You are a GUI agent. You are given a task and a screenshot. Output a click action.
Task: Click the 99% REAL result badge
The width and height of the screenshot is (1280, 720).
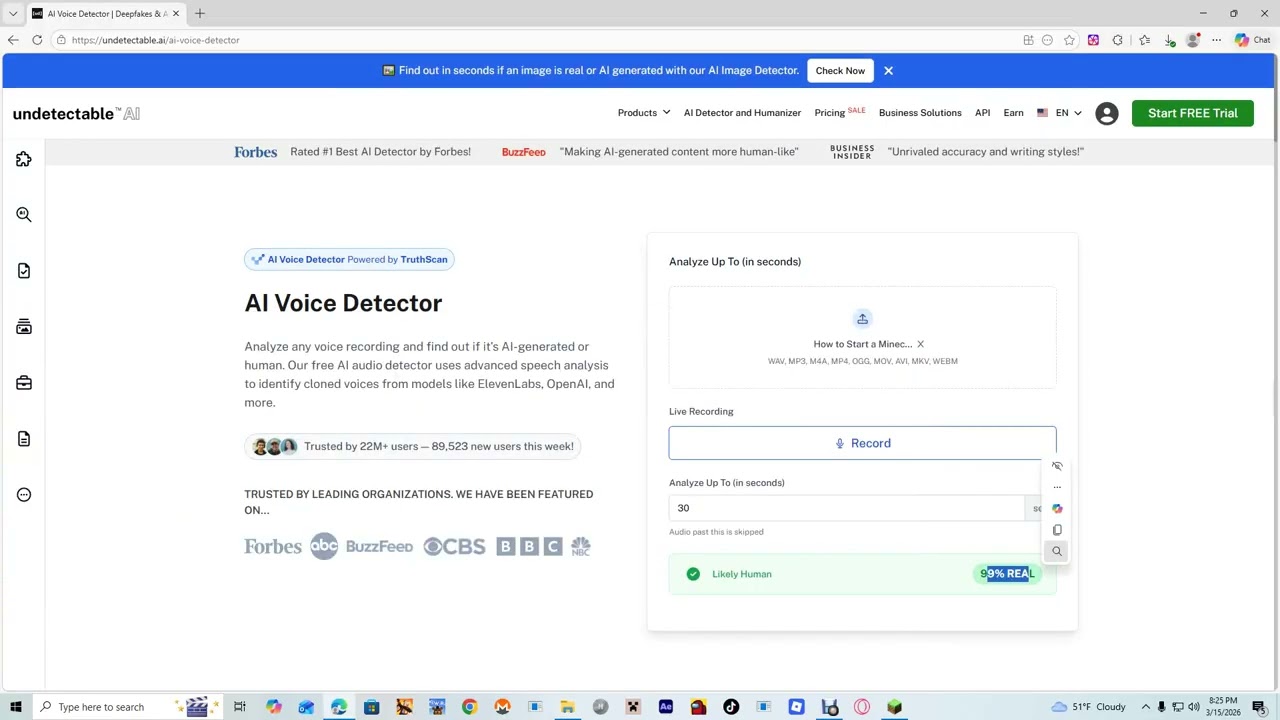1007,574
